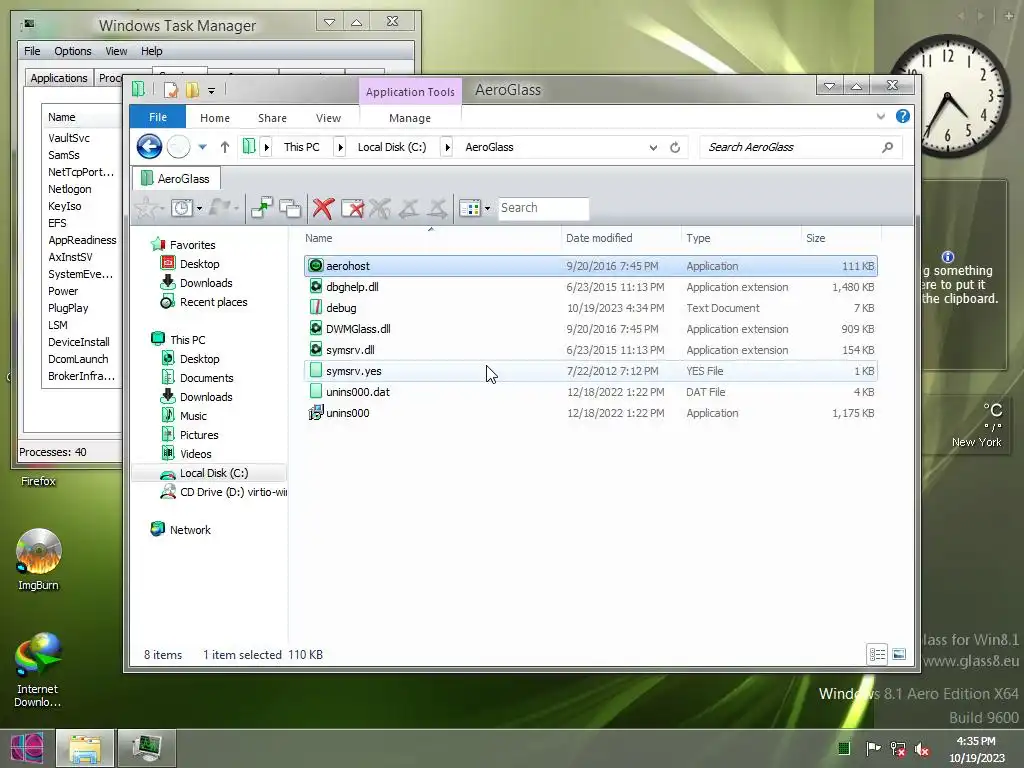The width and height of the screenshot is (1024, 768).
Task: Click the greyed Forward navigation button
Action: [x=178, y=146]
